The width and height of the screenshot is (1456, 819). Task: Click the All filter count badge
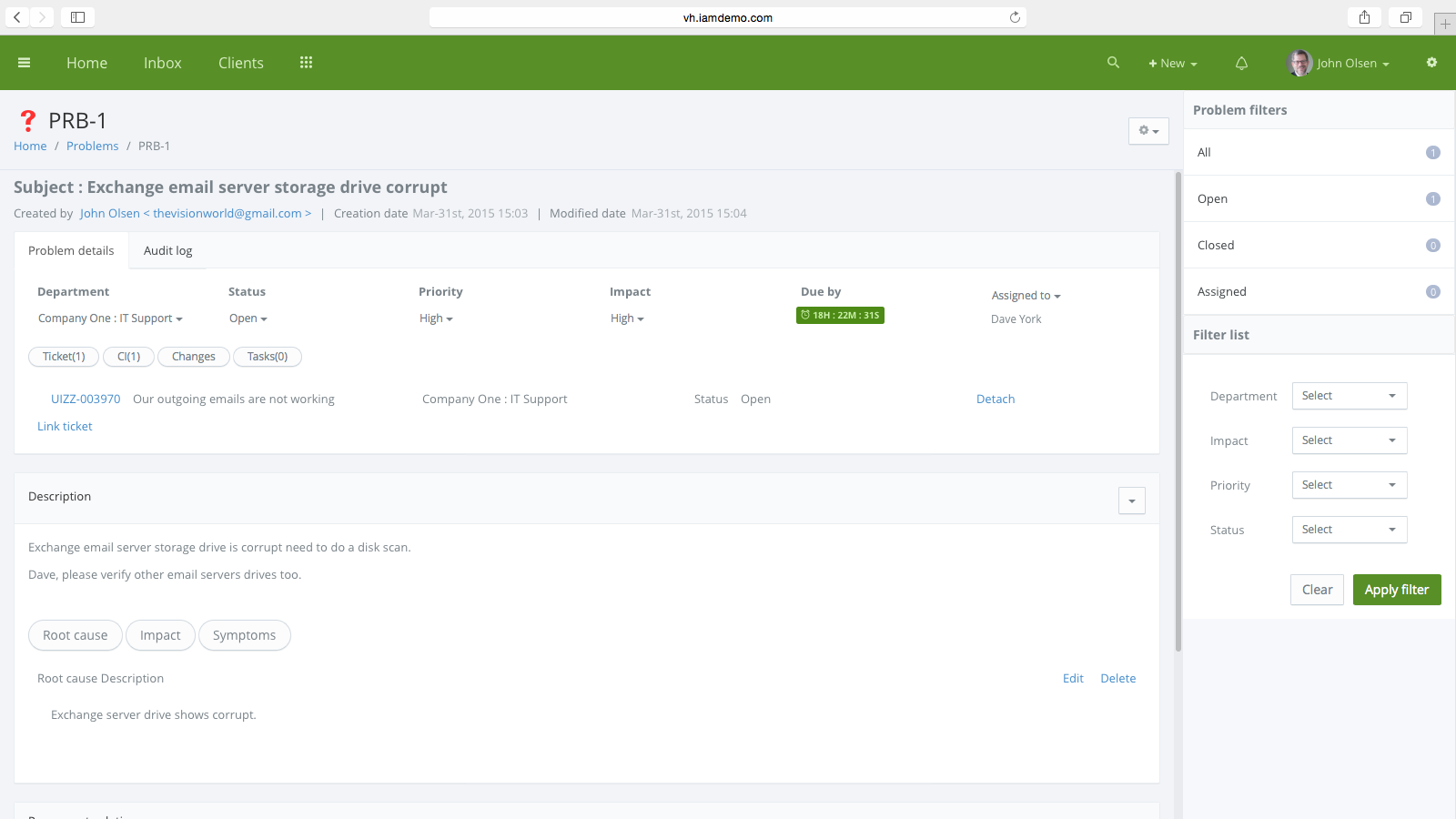point(1432,153)
